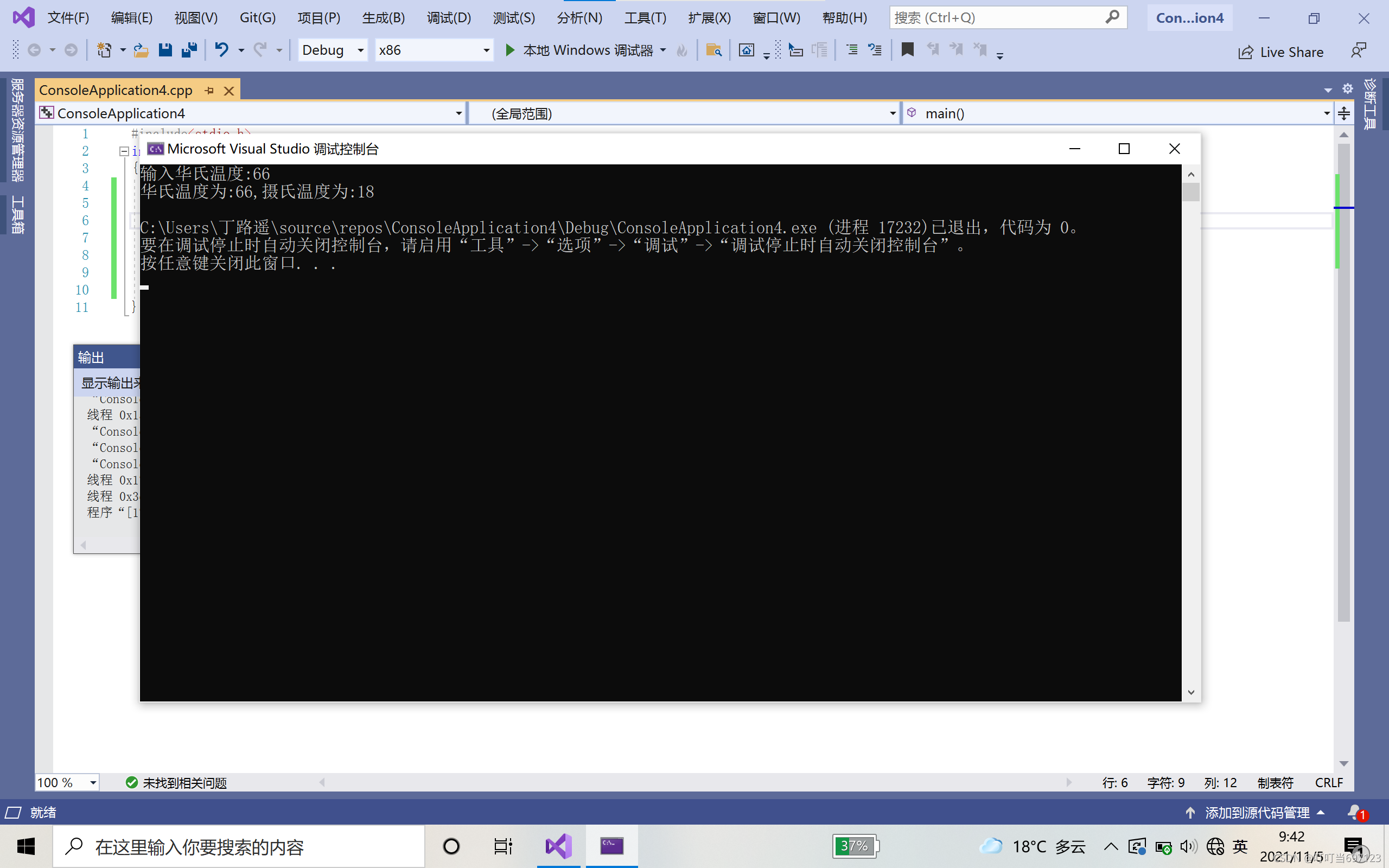The image size is (1389, 868).
Task: Undo the last action
Action: coord(221,50)
